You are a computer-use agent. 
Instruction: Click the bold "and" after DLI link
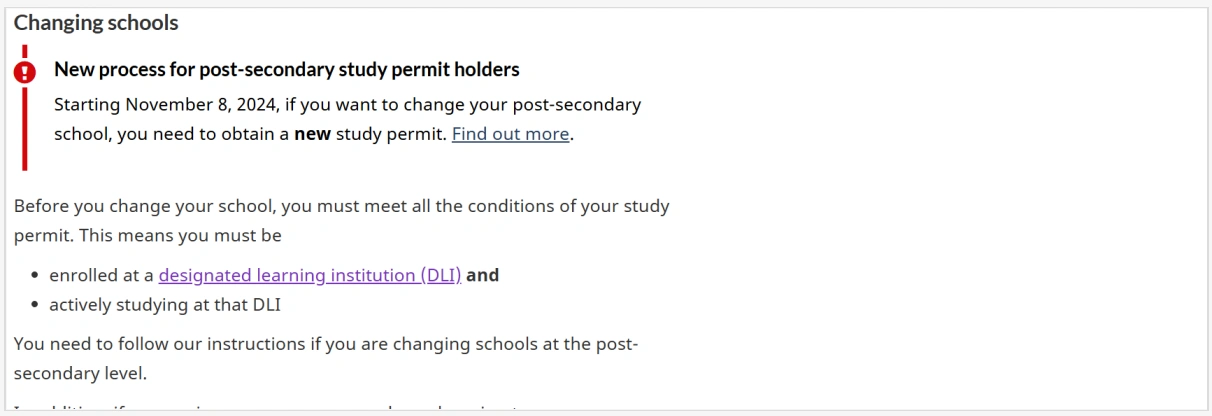point(482,275)
